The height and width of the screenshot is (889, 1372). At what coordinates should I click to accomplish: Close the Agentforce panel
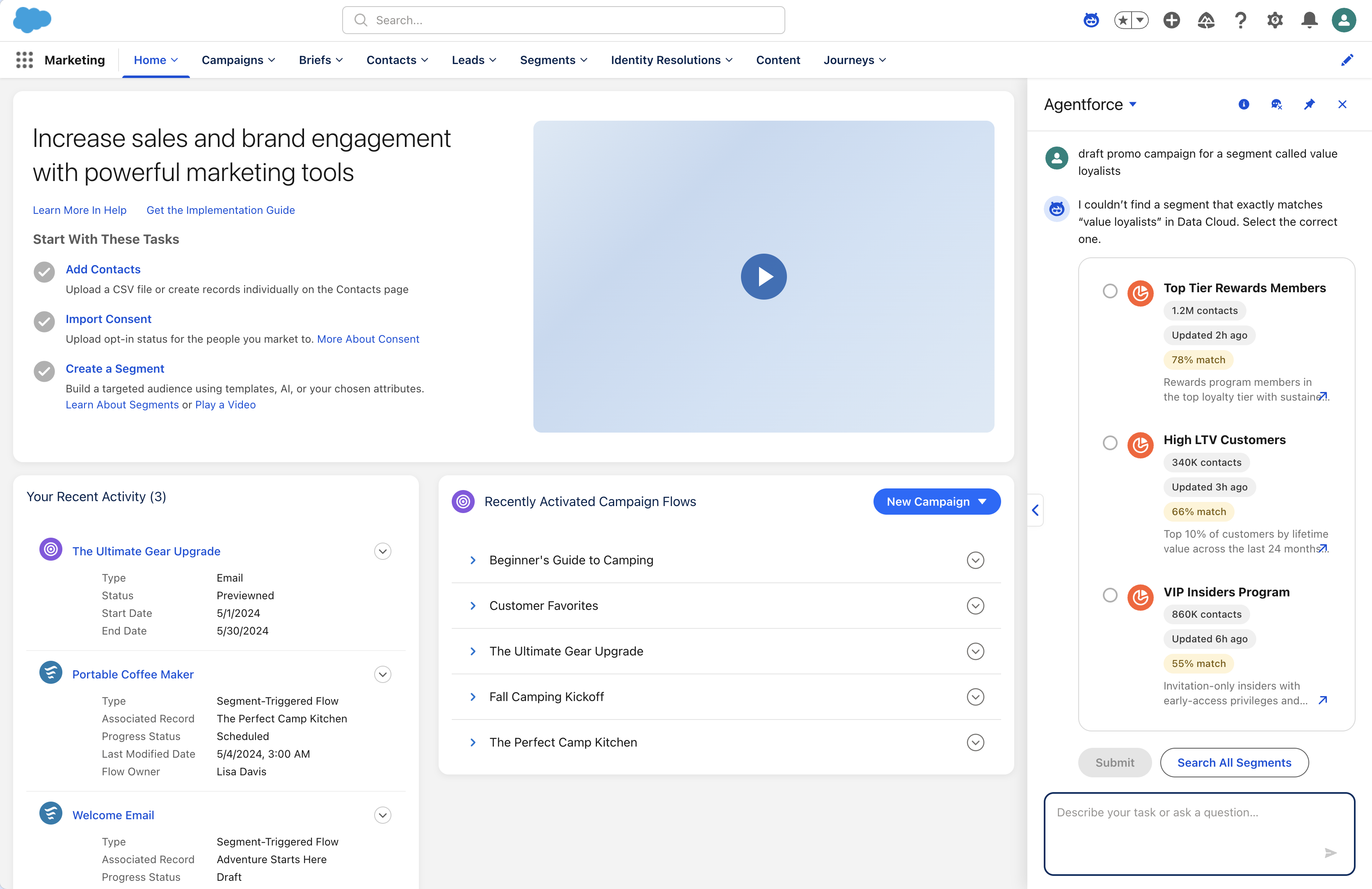1342,104
